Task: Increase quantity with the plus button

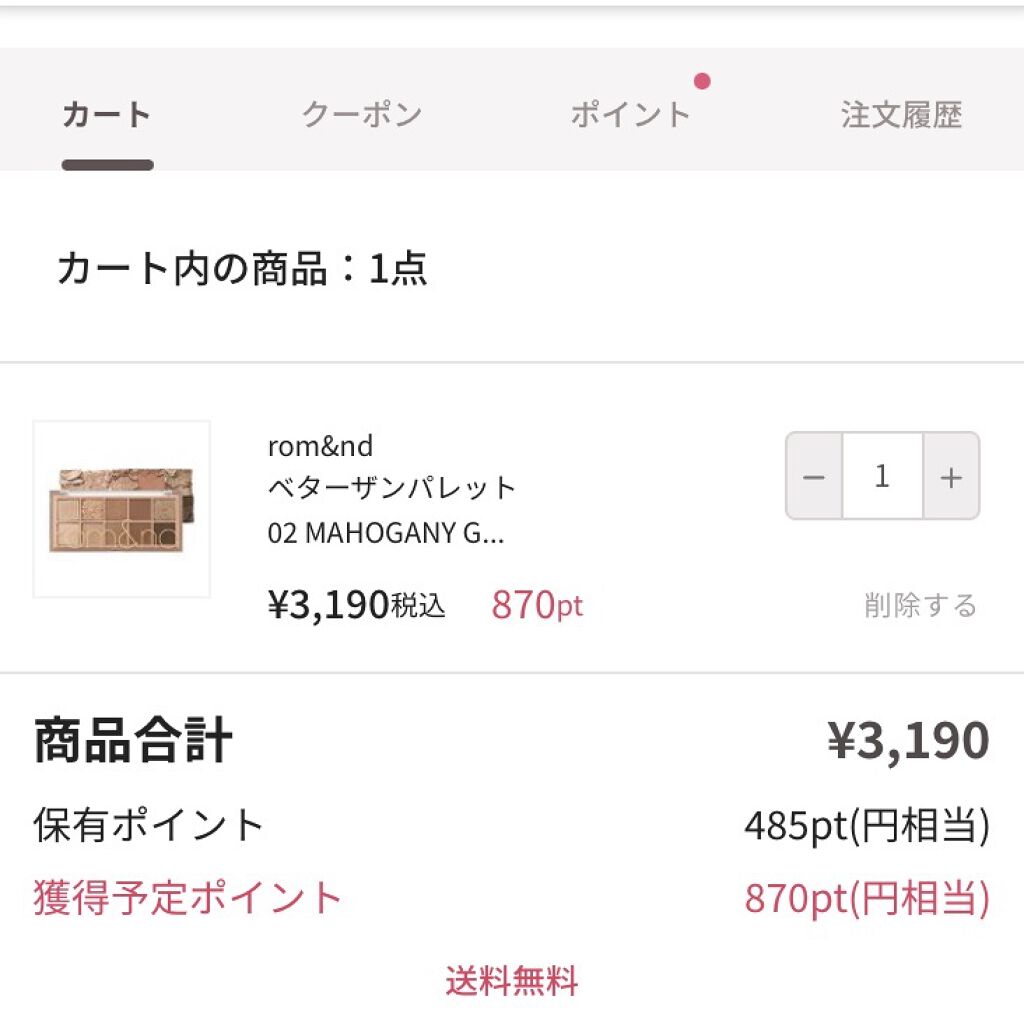Action: pos(951,477)
